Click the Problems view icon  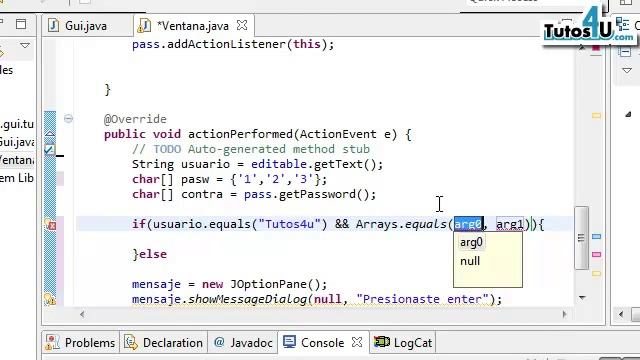(x=52, y=342)
